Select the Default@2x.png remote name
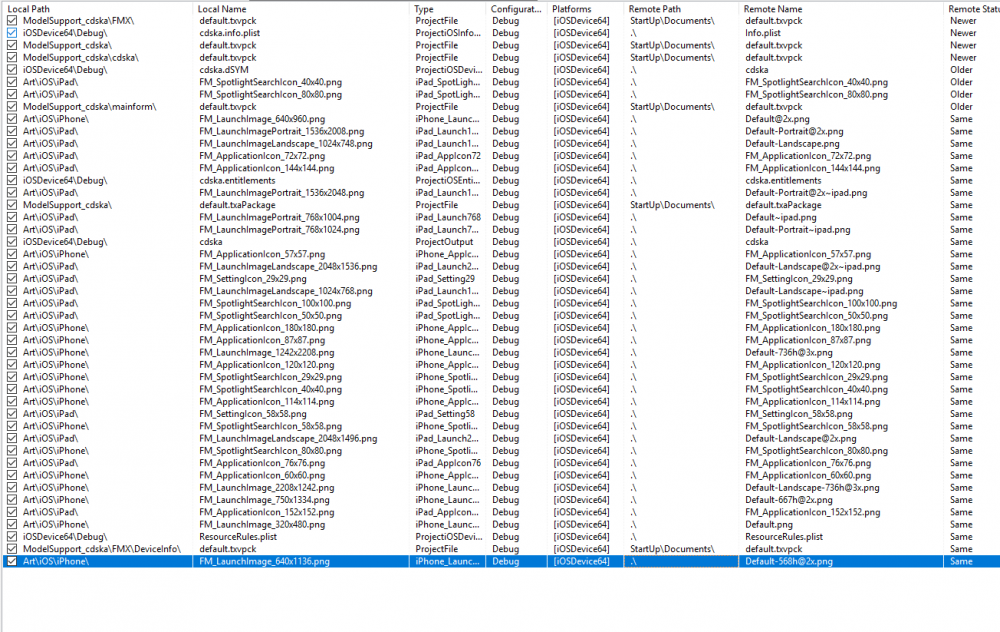1000x632 pixels. (x=777, y=119)
